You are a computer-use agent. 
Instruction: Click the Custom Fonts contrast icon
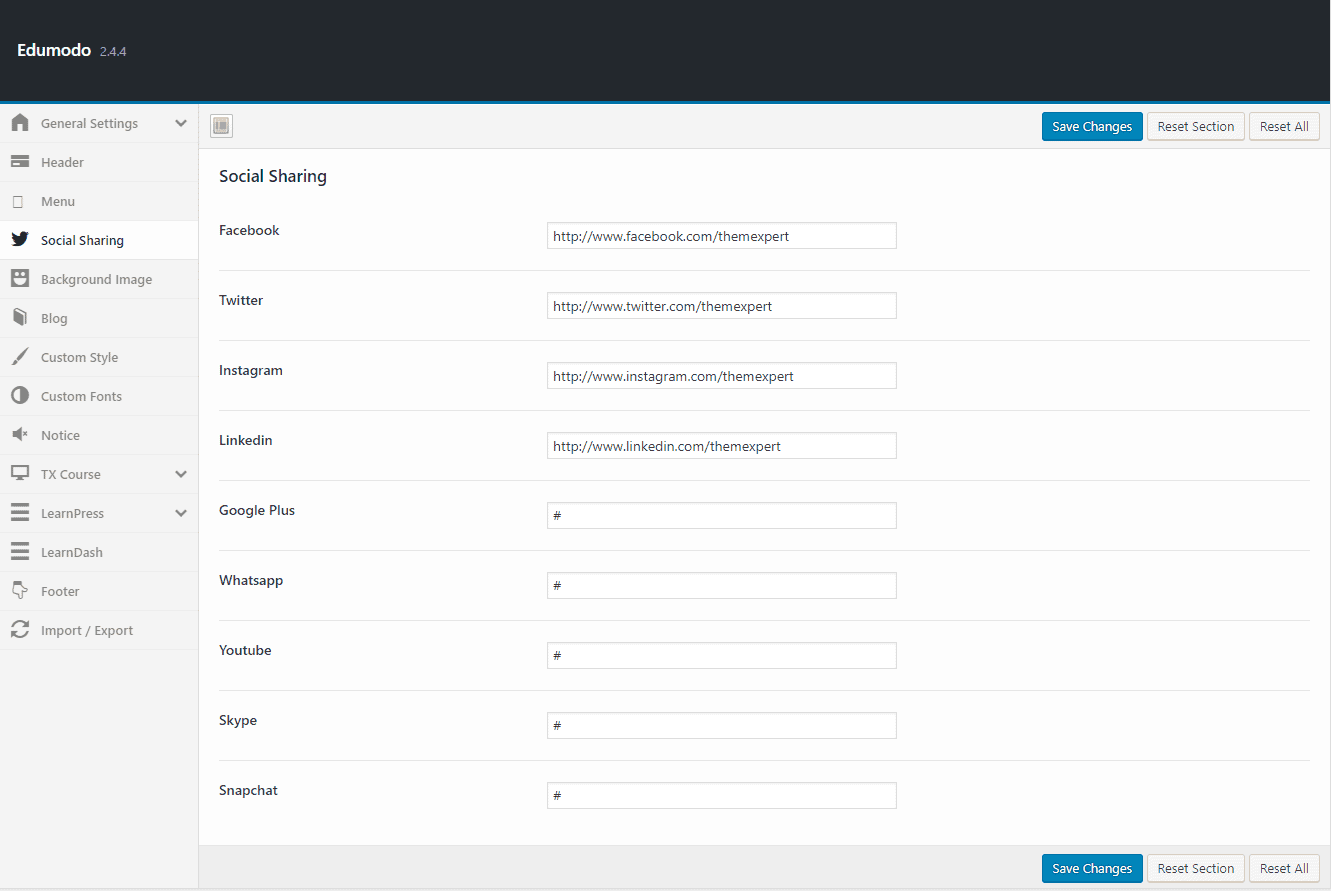point(20,396)
